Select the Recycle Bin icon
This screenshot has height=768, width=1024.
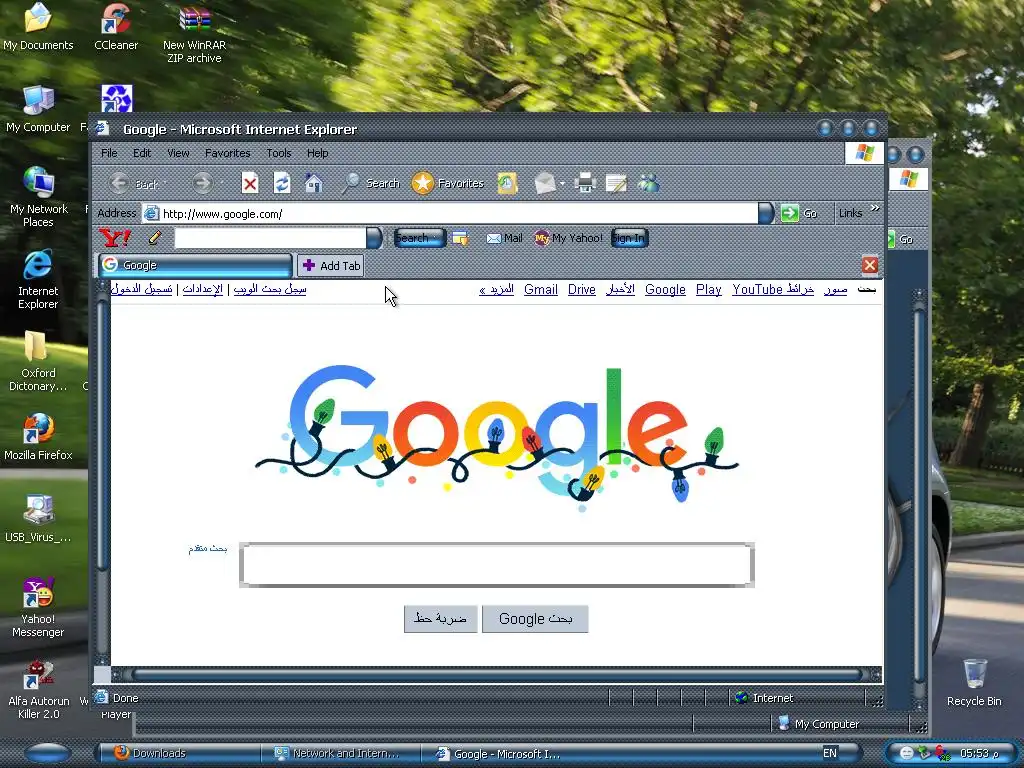tap(974, 682)
